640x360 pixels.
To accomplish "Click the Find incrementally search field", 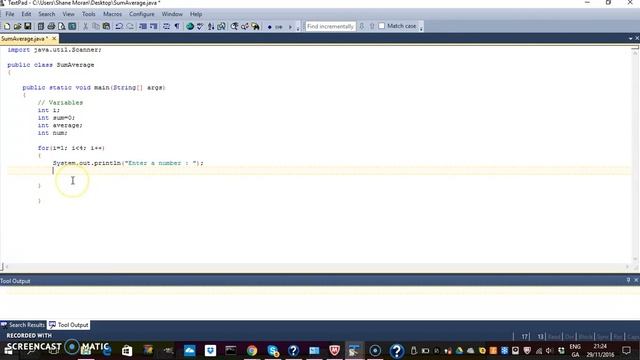I will (330, 26).
